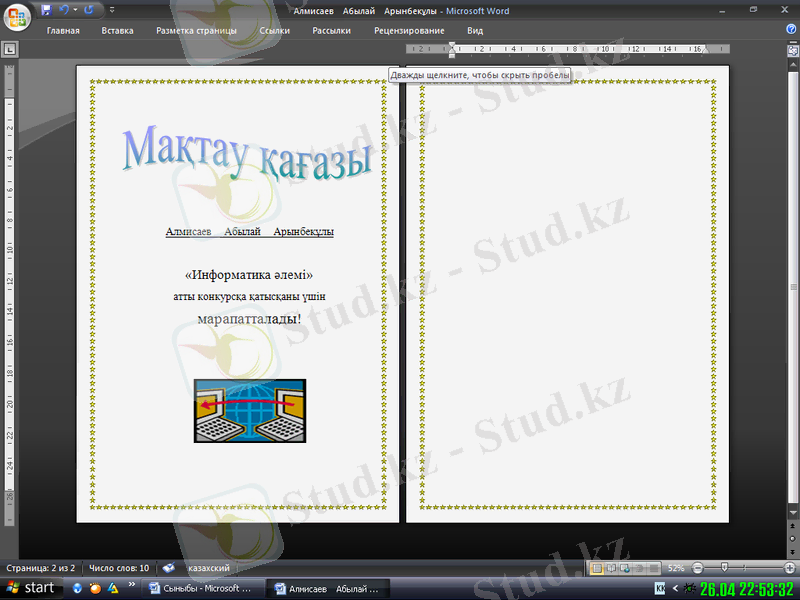Open the Вставка ribbon tab
This screenshot has width=800, height=600.
tap(117, 31)
